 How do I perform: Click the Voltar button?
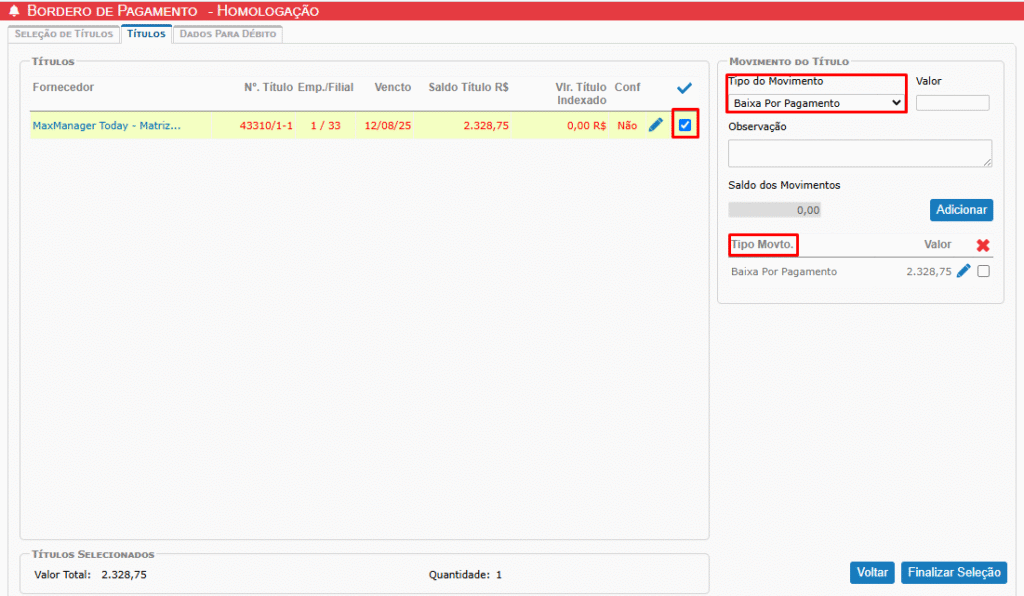872,573
